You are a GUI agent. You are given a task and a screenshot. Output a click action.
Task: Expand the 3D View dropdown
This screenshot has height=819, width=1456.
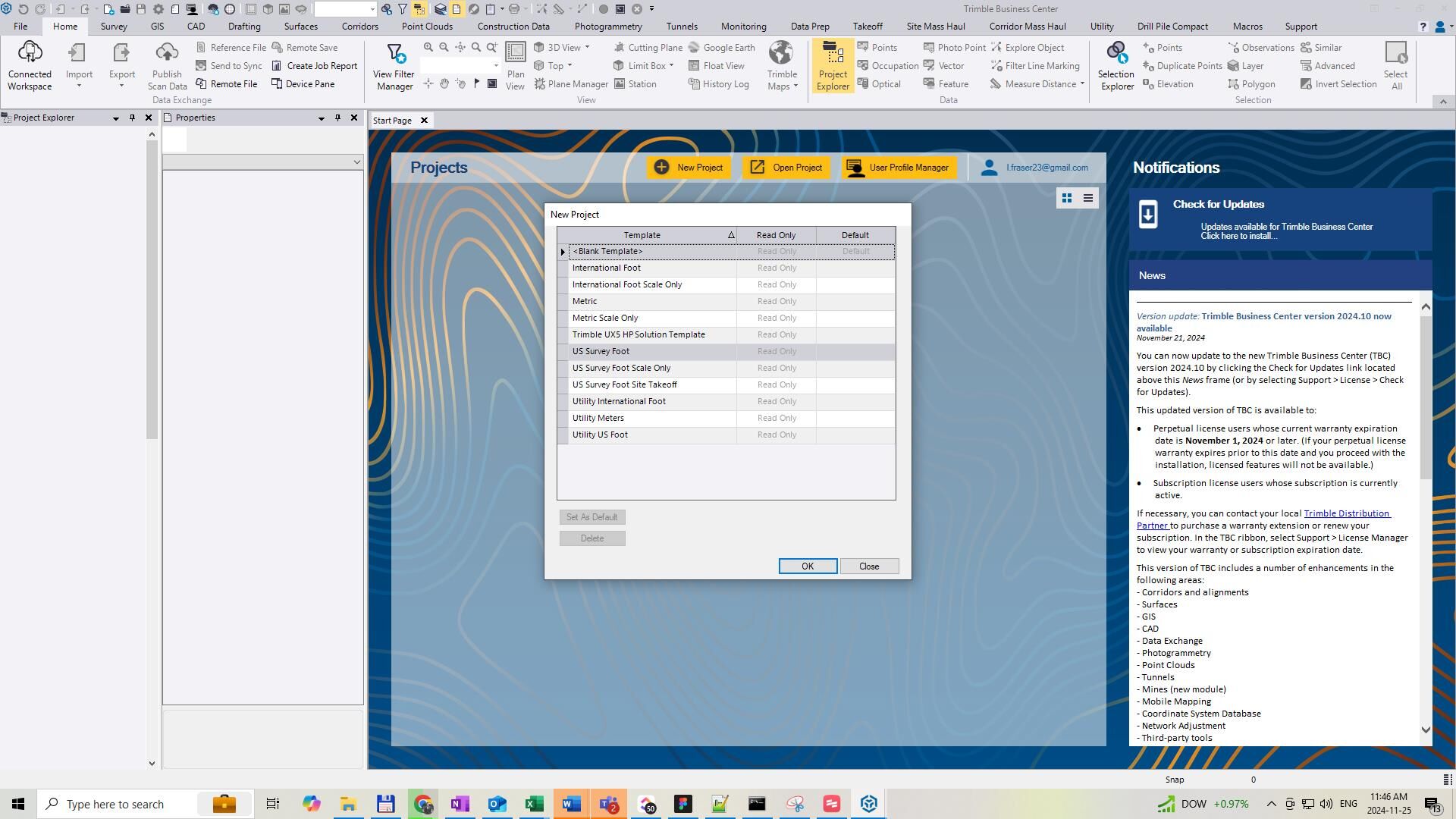point(587,48)
